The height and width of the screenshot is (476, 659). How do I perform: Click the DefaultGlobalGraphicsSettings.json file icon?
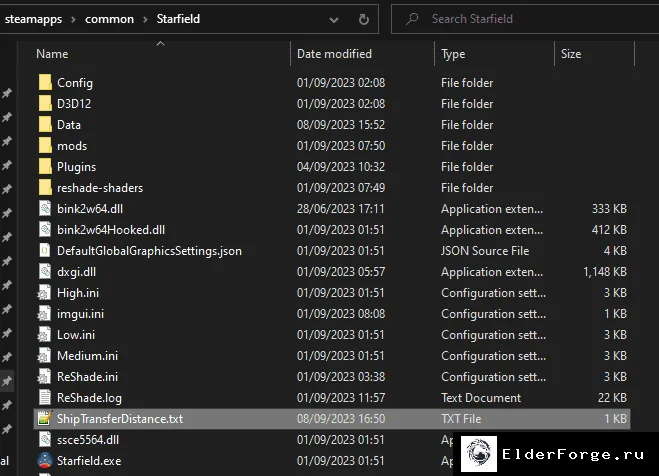coord(45,250)
